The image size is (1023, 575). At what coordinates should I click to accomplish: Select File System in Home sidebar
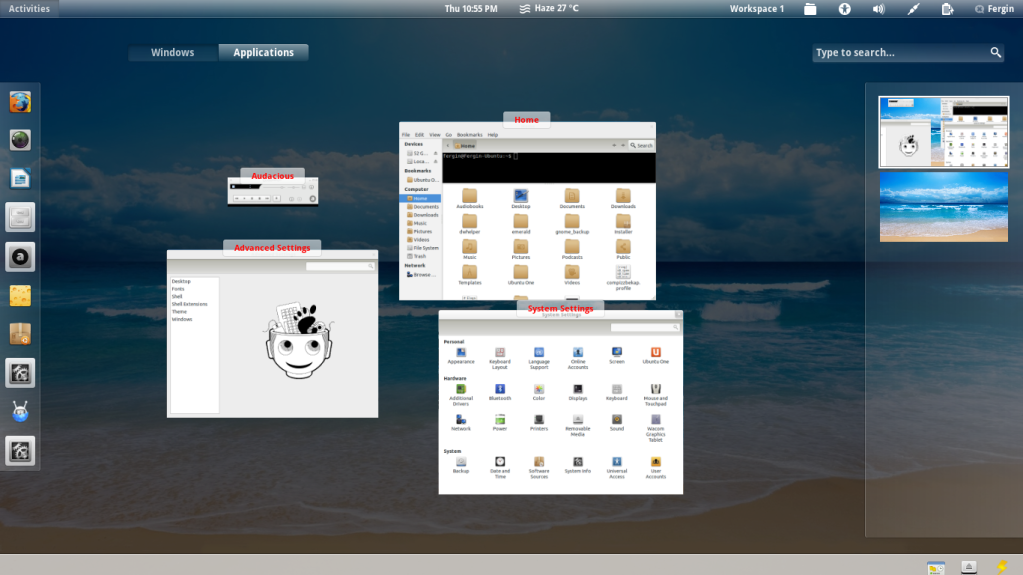(422, 248)
